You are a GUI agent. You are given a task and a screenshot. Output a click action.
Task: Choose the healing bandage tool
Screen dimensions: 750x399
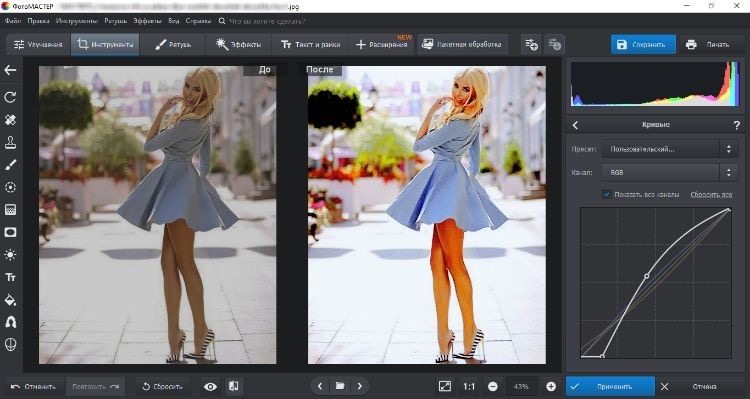[10, 120]
